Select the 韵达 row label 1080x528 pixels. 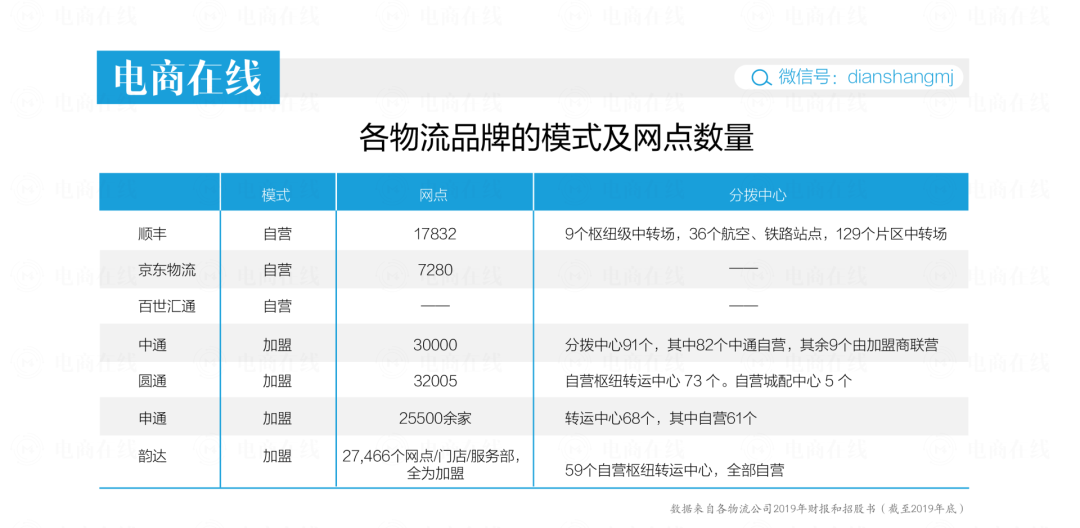[x=153, y=456]
